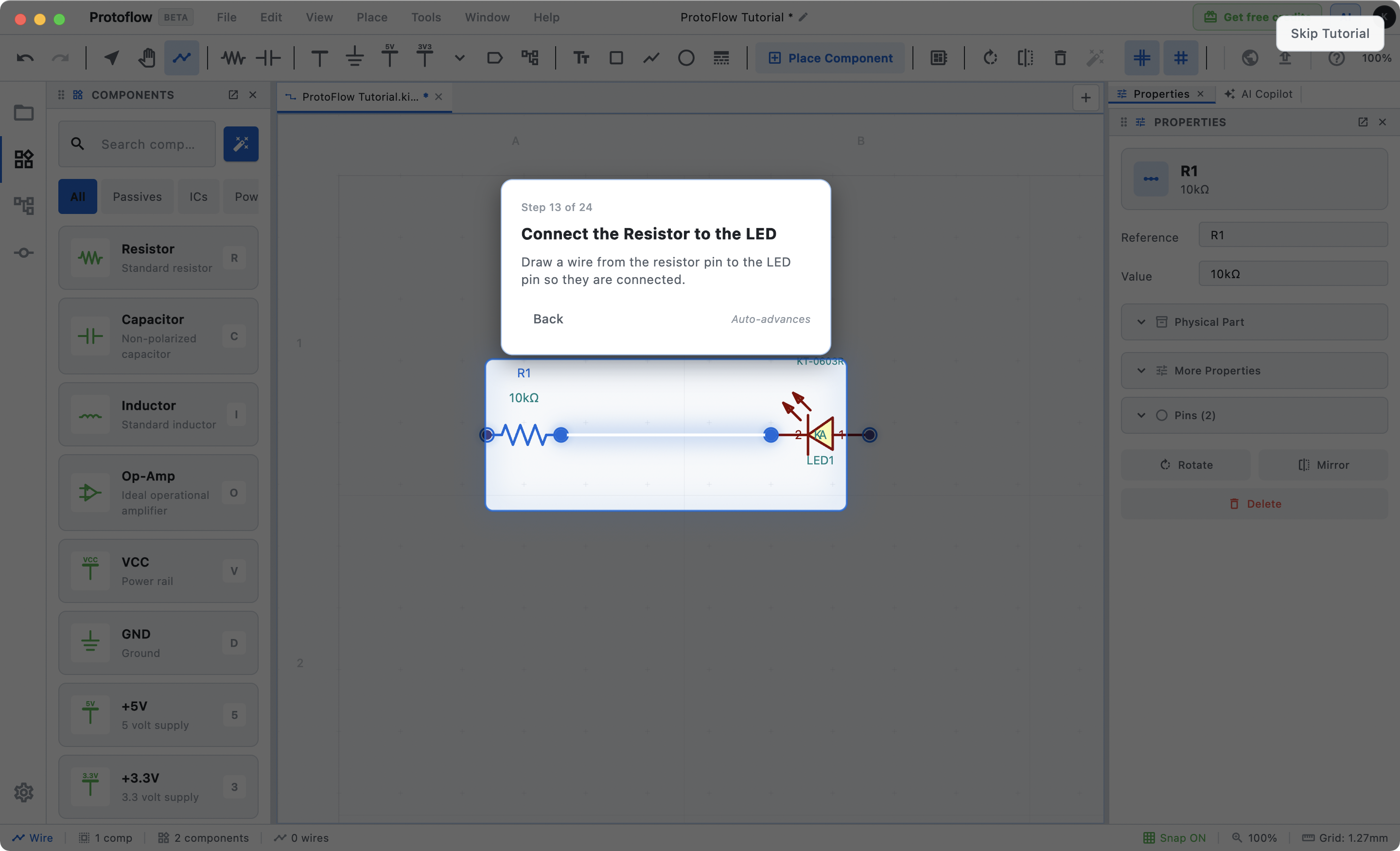The height and width of the screenshot is (851, 1400).
Task: Select the ICs filter chip
Action: (198, 196)
